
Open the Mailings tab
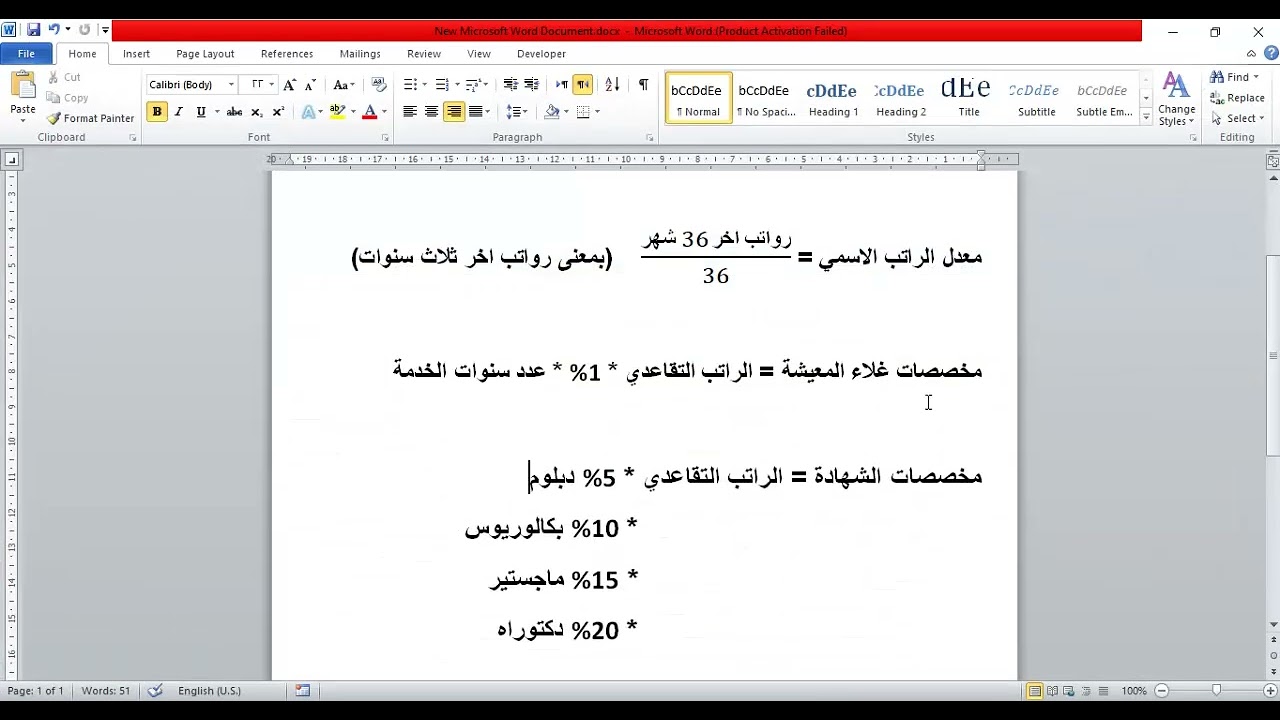point(360,54)
